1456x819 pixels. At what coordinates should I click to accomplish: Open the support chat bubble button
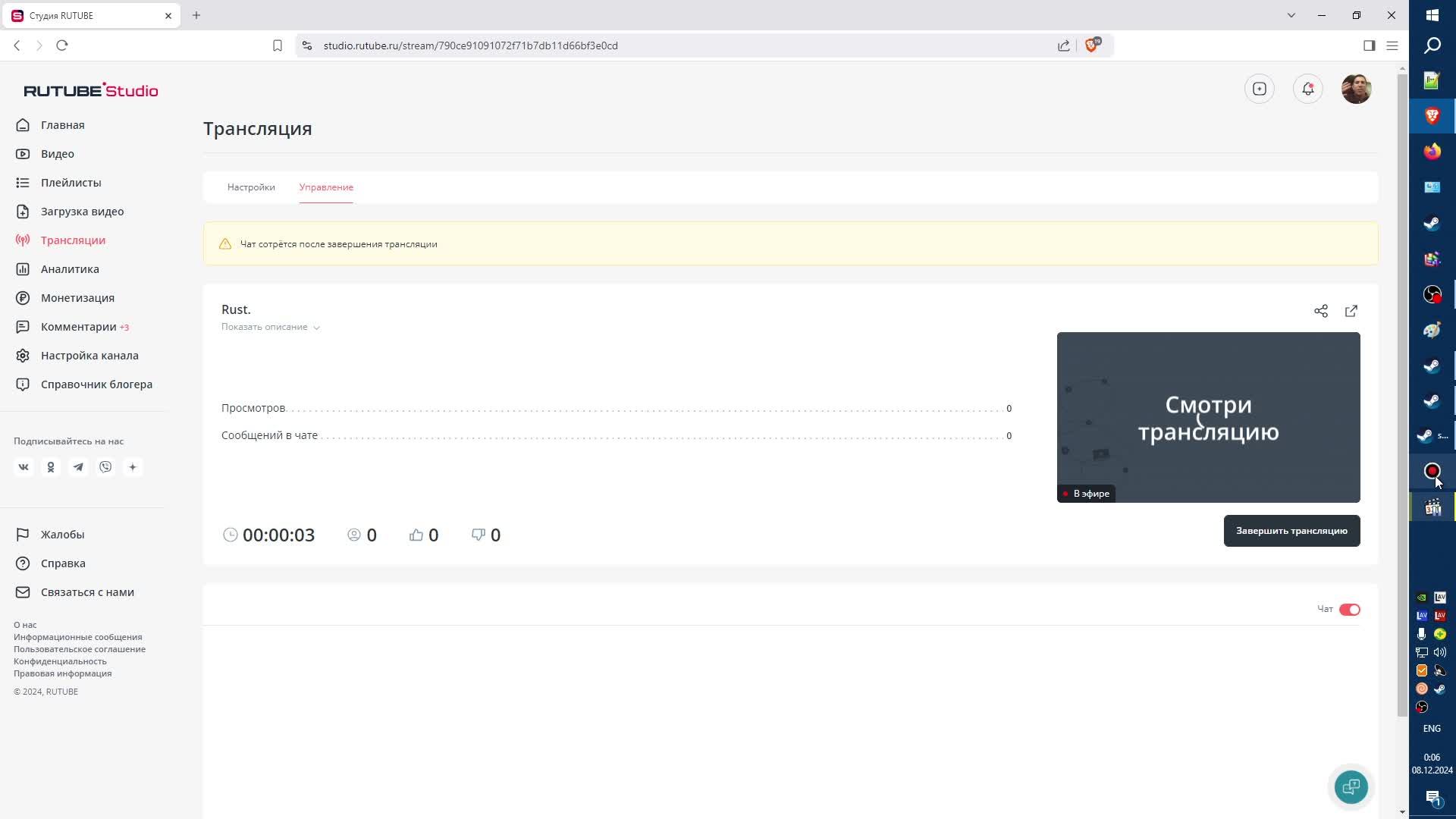1351,786
